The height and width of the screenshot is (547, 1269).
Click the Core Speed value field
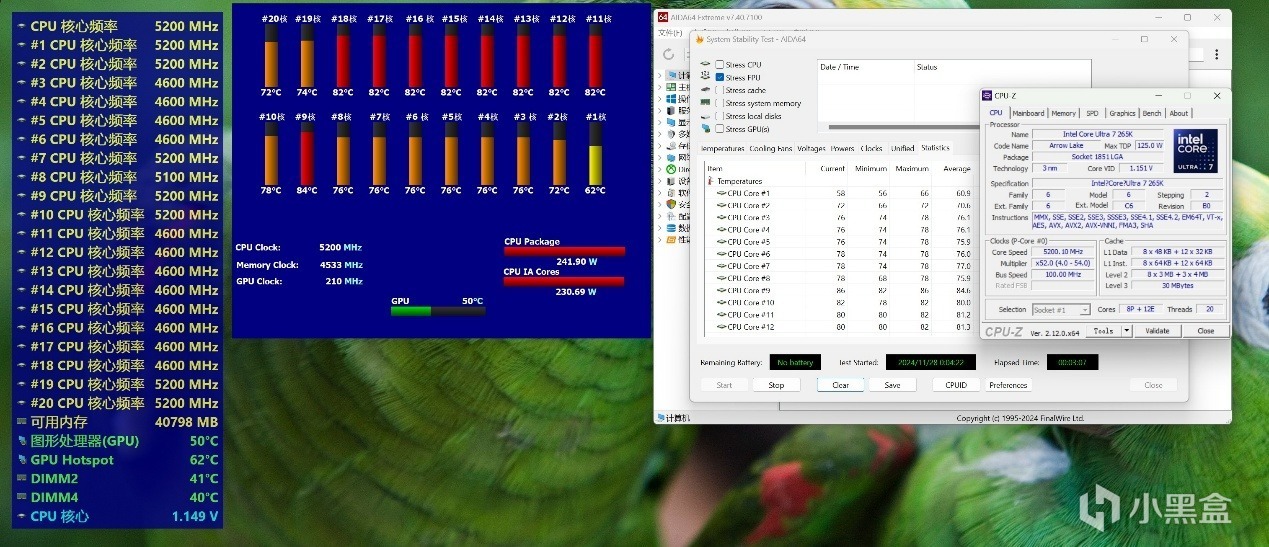pos(1062,252)
